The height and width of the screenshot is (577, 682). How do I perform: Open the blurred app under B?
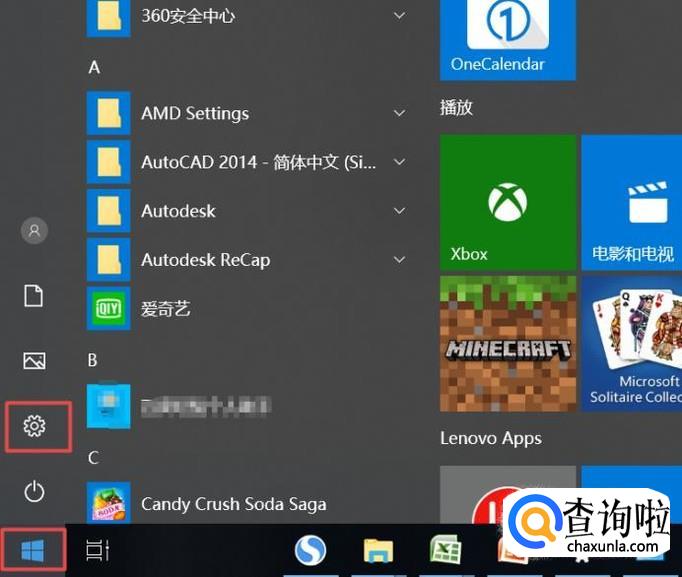(108, 406)
